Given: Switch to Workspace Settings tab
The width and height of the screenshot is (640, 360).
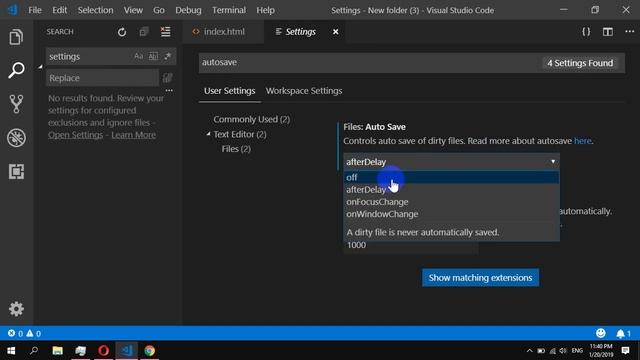Looking at the screenshot, I should tap(304, 91).
